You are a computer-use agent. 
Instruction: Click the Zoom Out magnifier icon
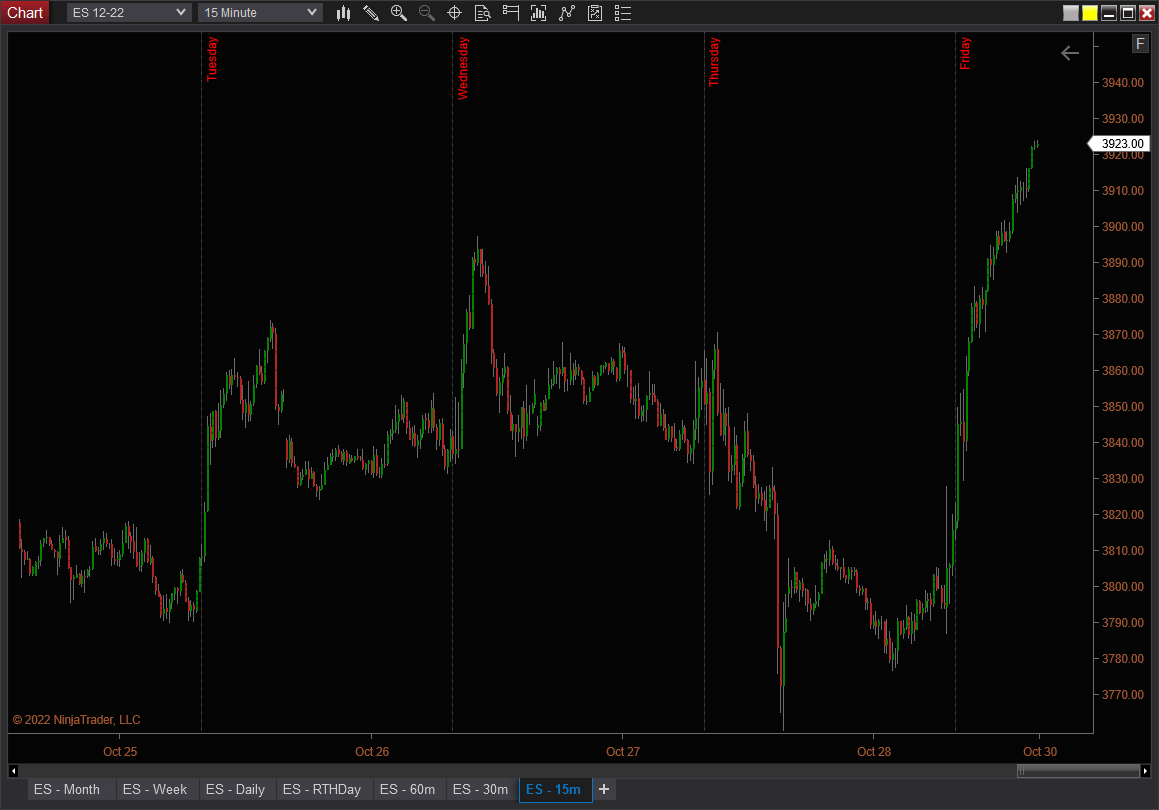426,13
